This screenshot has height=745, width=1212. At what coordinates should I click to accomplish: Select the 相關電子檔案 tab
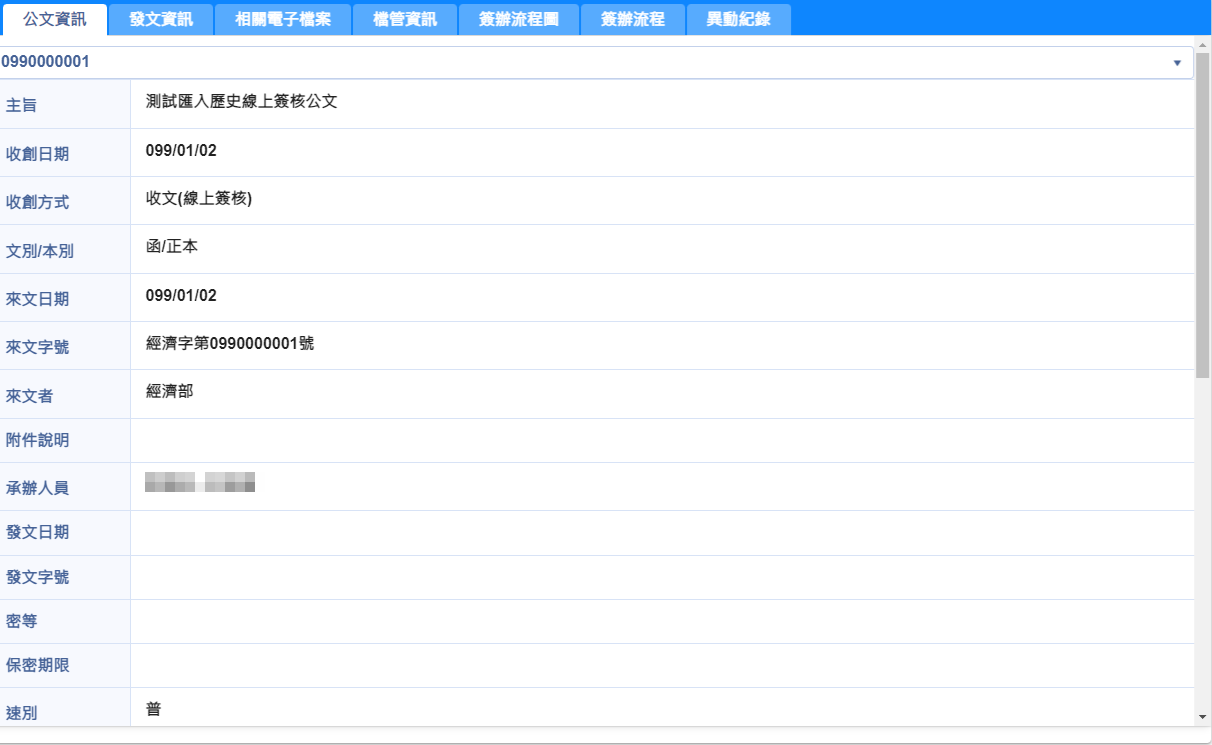click(283, 19)
